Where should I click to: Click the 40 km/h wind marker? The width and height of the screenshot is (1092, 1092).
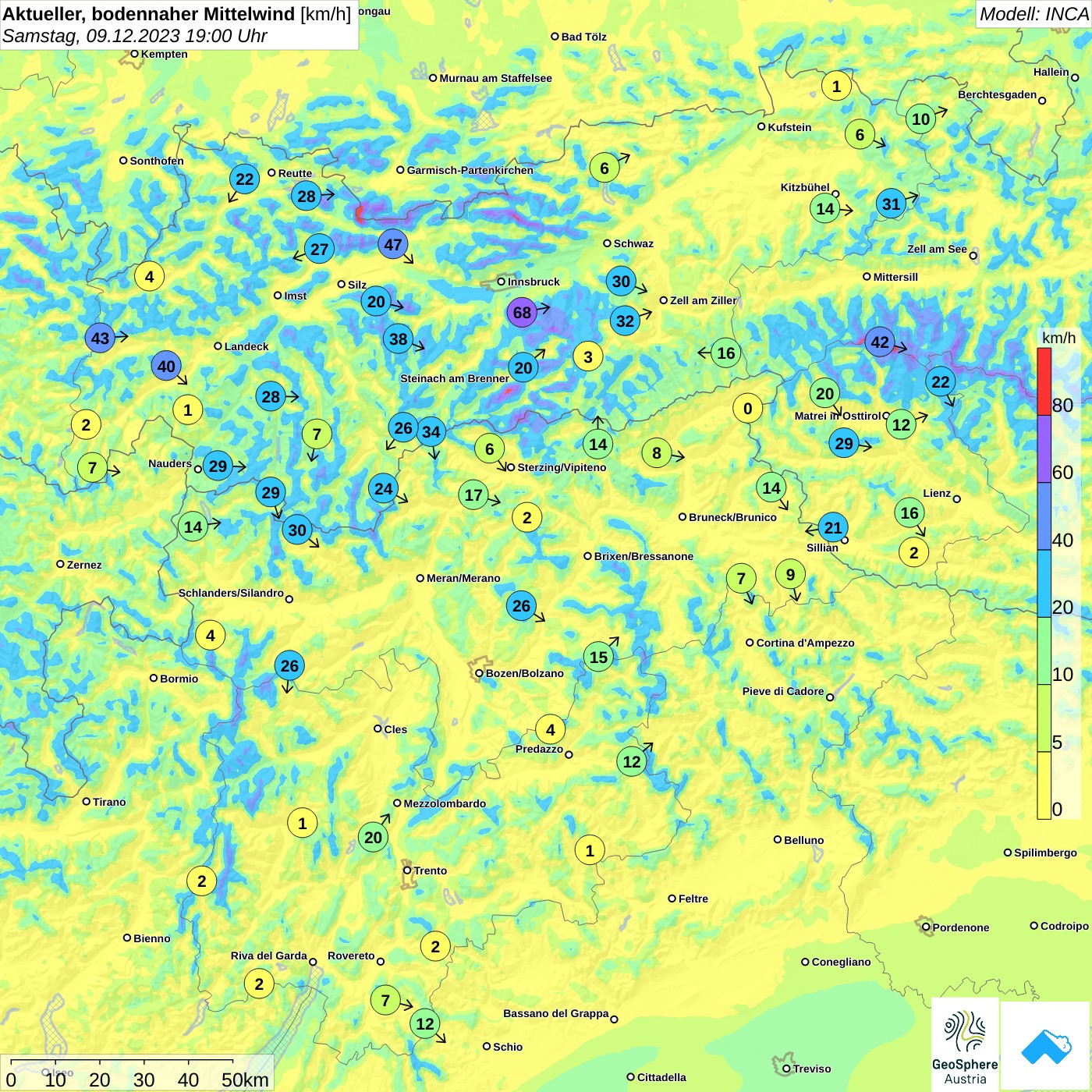point(166,367)
